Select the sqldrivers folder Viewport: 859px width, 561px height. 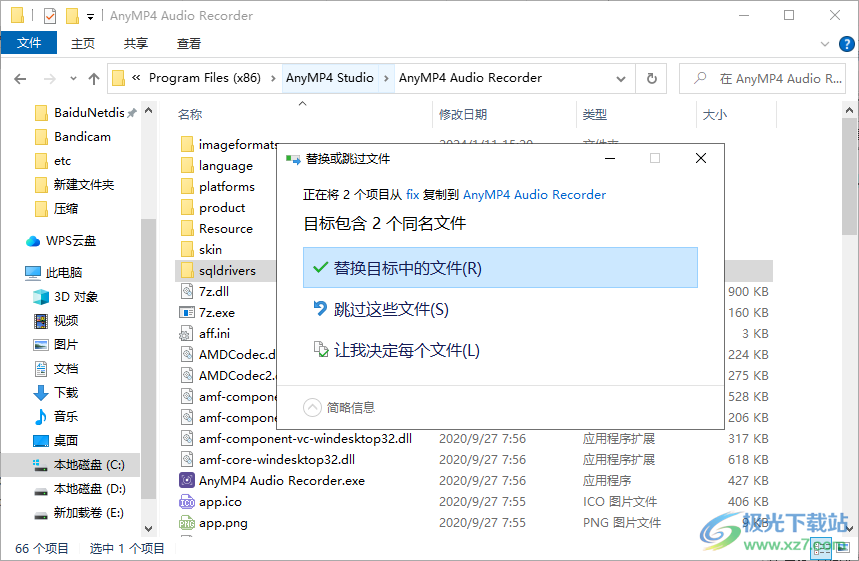pyautogui.click(x=219, y=271)
